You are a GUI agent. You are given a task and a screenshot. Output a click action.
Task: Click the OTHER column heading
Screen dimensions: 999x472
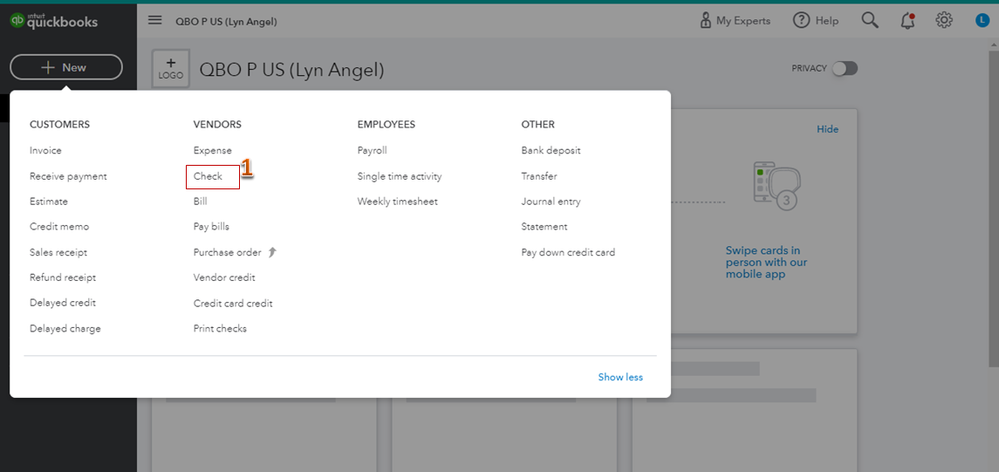pyautogui.click(x=538, y=124)
